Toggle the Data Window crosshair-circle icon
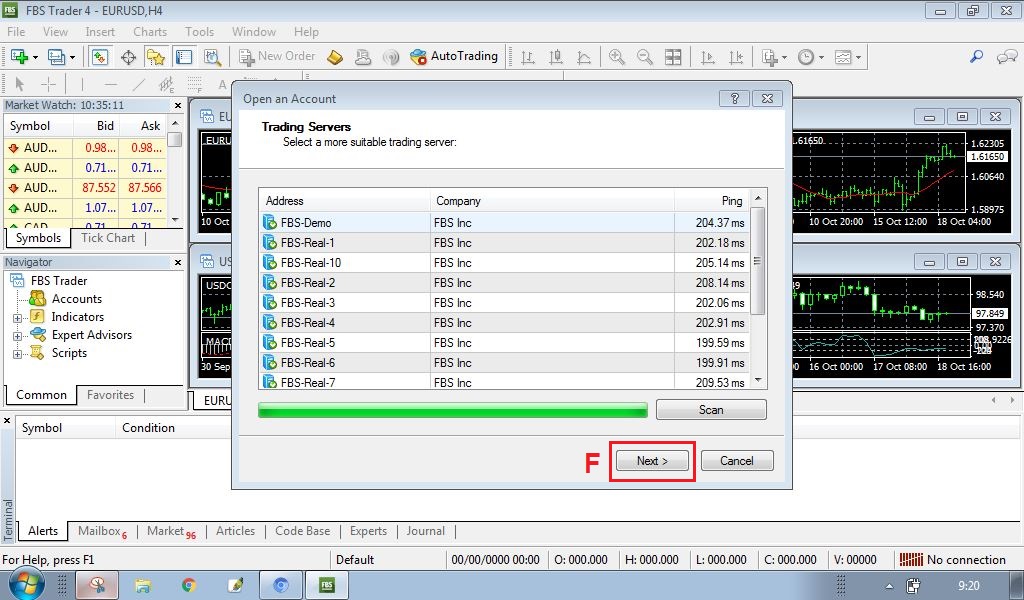 pos(128,57)
